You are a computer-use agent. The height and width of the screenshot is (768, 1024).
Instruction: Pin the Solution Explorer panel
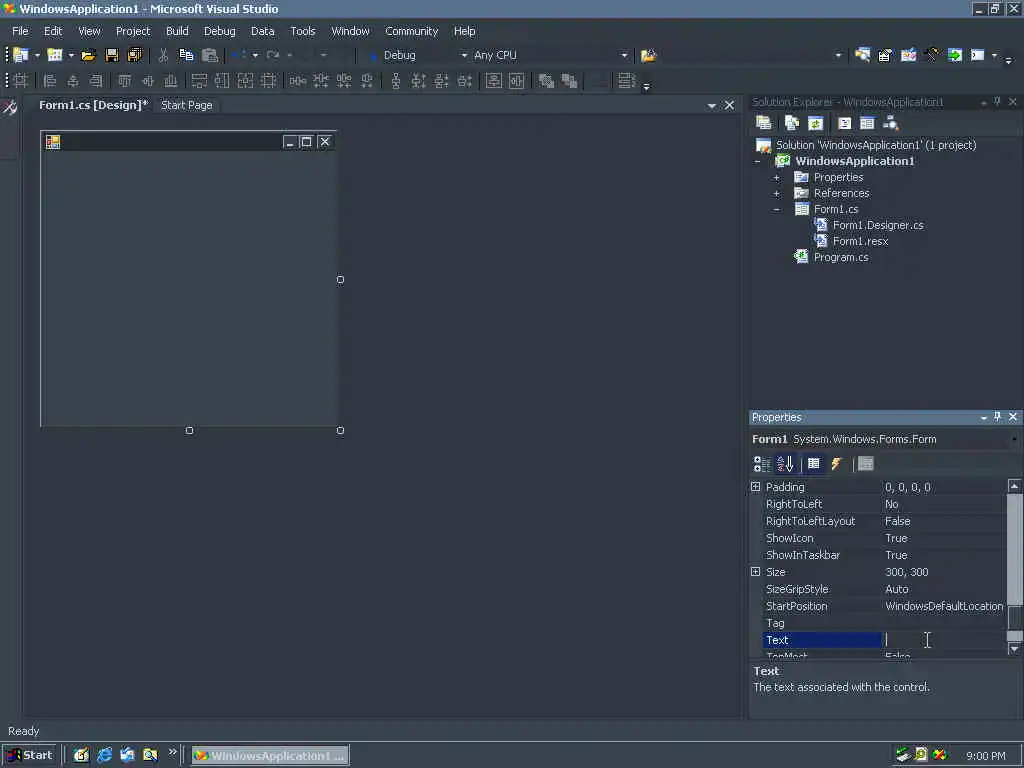[x=997, y=102]
